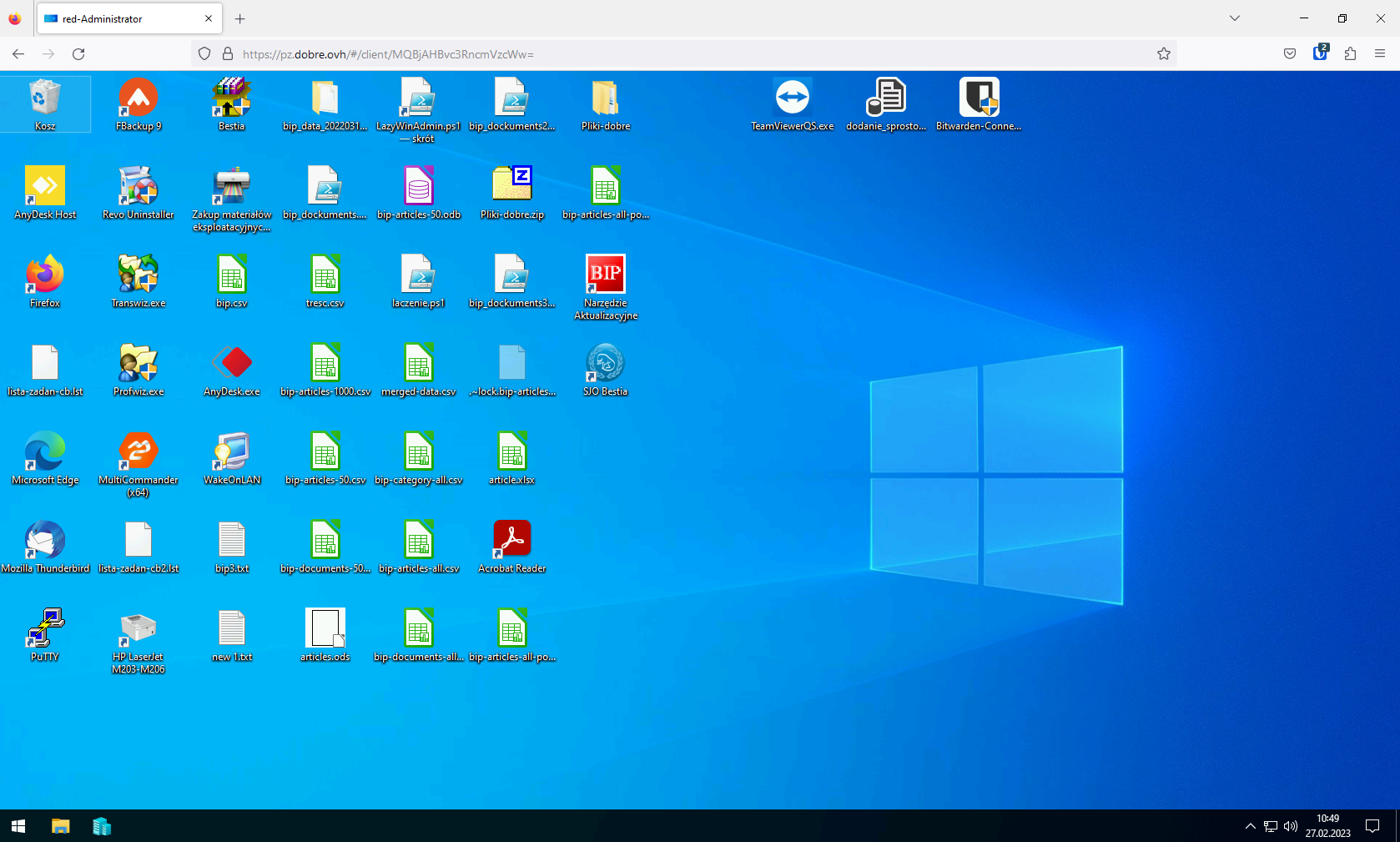The height and width of the screenshot is (842, 1400).
Task: Reload the current page
Action: pyautogui.click(x=78, y=54)
